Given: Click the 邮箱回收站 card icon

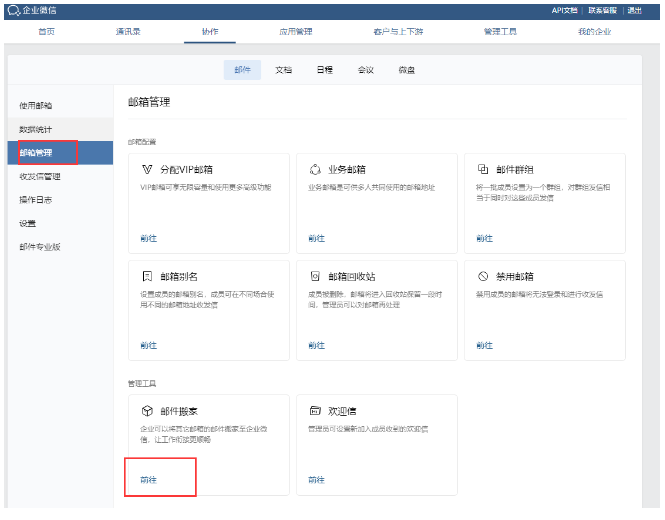Looking at the screenshot, I should pyautogui.click(x=315, y=276).
